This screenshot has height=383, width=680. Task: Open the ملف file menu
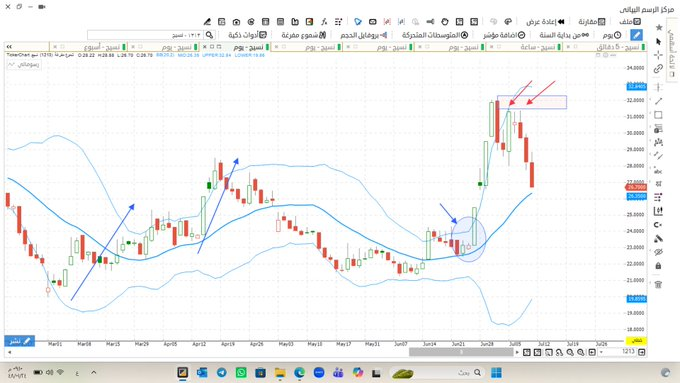[x=630, y=22]
